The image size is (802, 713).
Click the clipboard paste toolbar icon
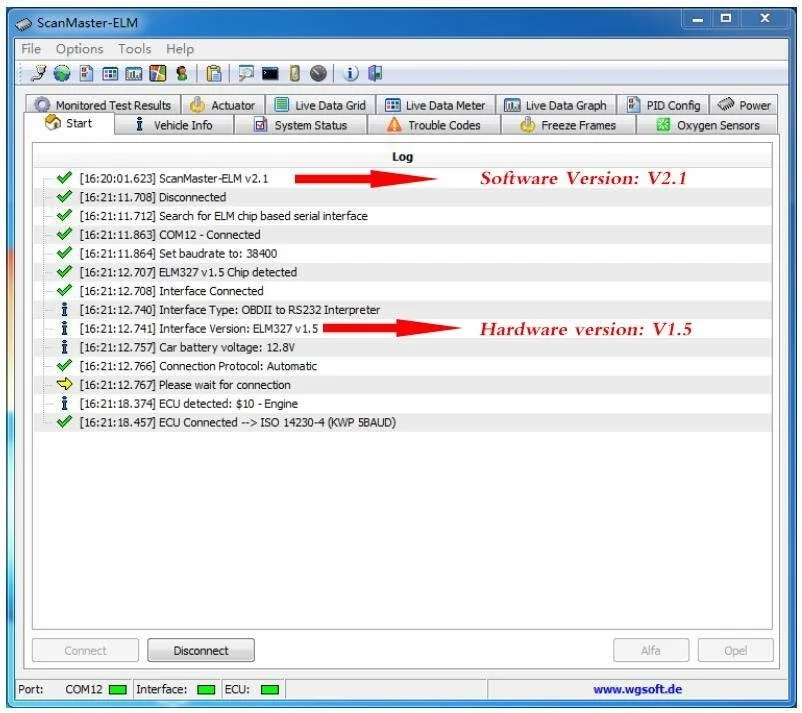pos(214,73)
